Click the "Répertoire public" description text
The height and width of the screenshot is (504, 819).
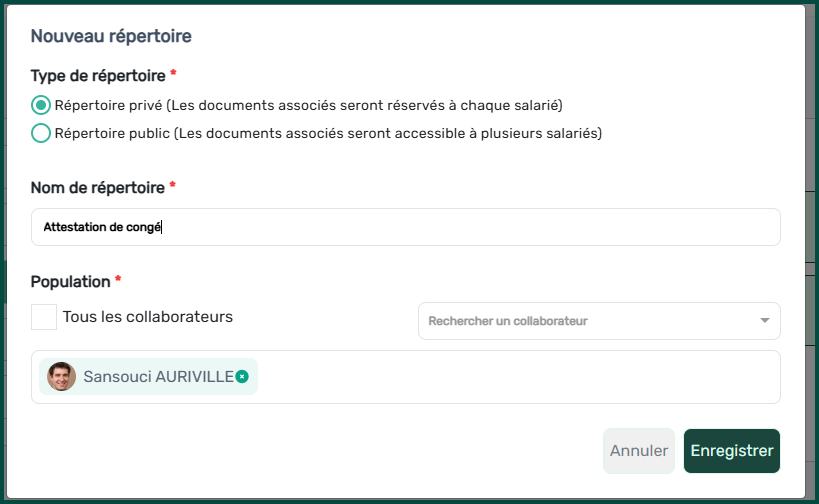tap(328, 133)
